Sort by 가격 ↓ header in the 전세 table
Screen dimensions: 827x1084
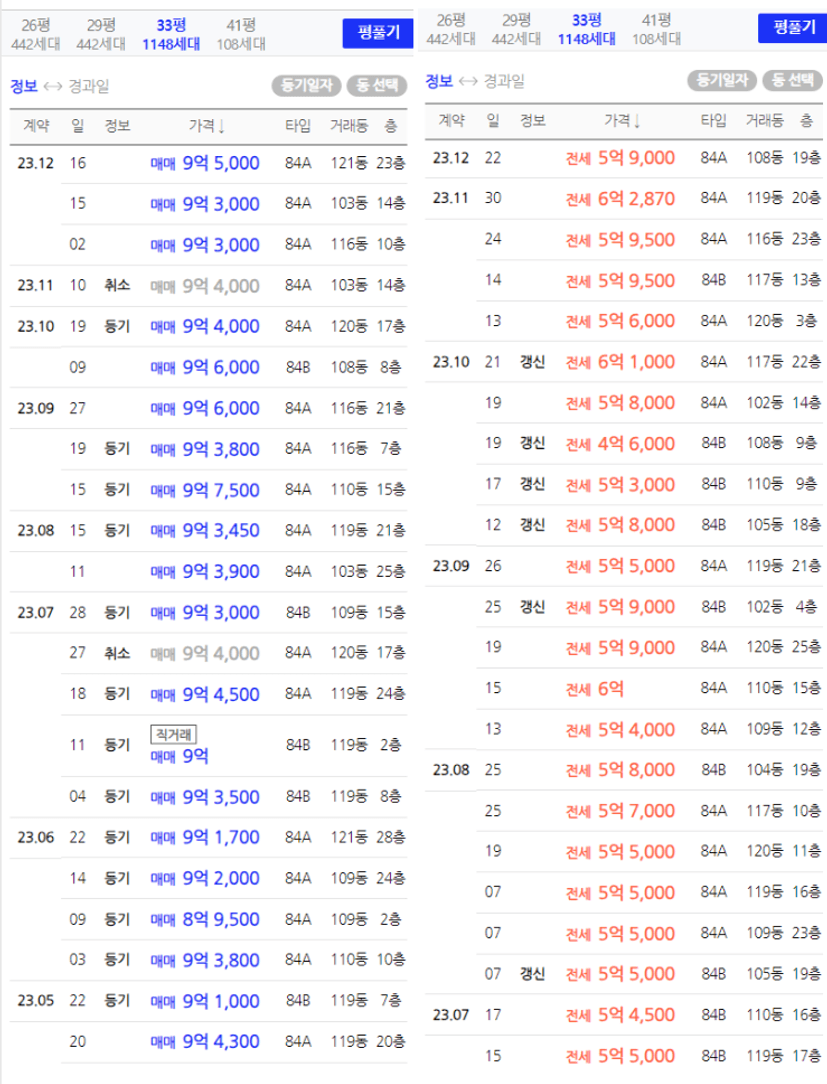[x=622, y=121]
